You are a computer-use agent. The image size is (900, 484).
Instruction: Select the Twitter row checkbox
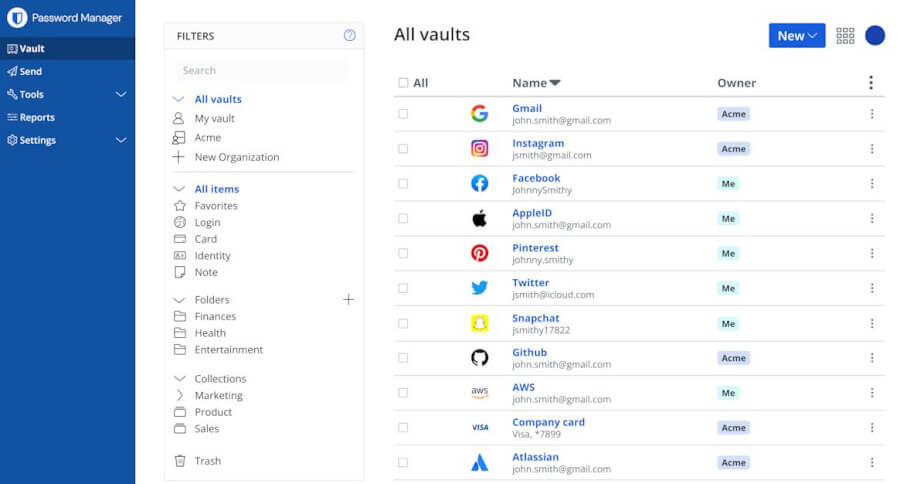pos(403,288)
